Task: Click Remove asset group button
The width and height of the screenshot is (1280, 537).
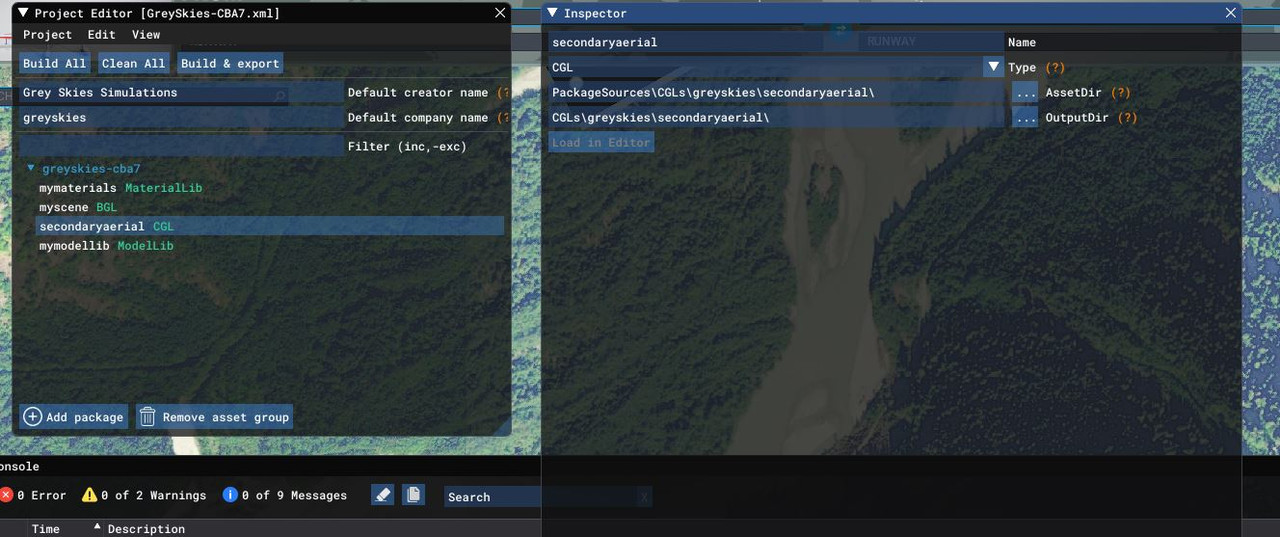Action: (x=214, y=417)
